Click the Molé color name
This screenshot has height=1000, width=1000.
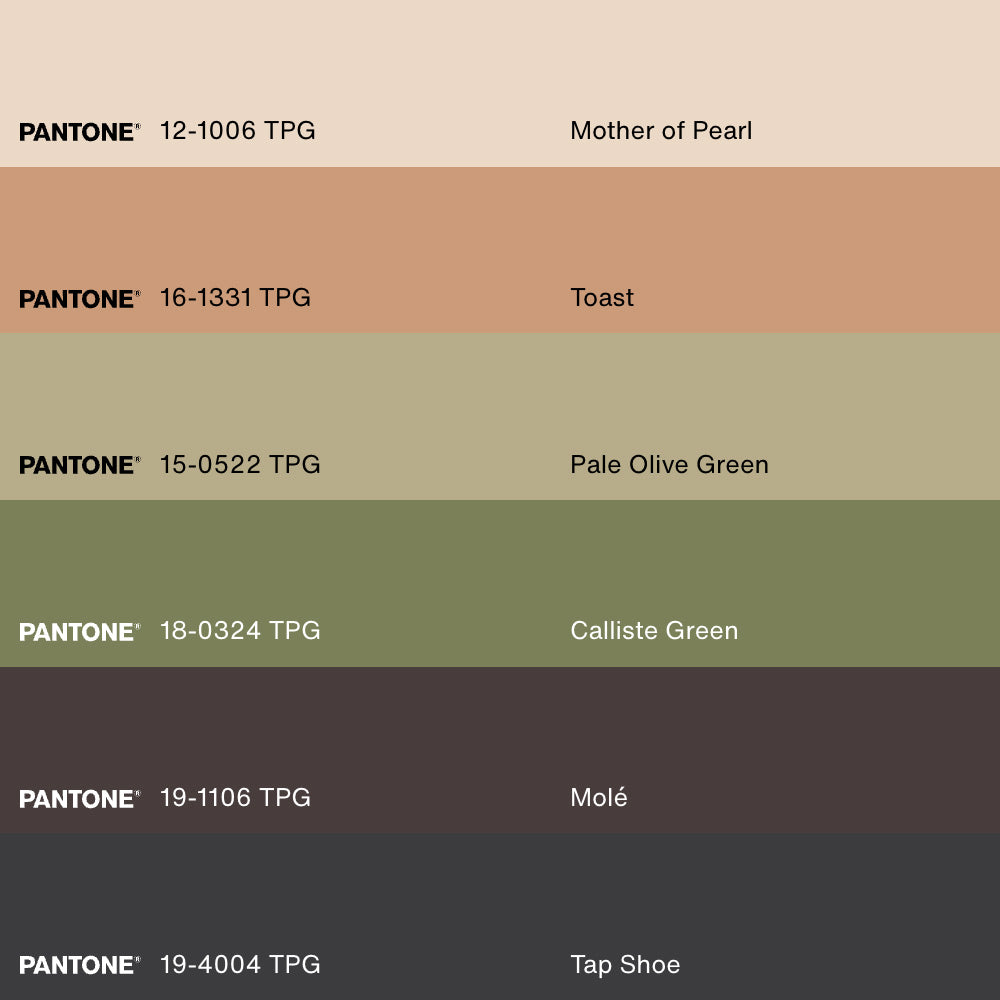[599, 798]
